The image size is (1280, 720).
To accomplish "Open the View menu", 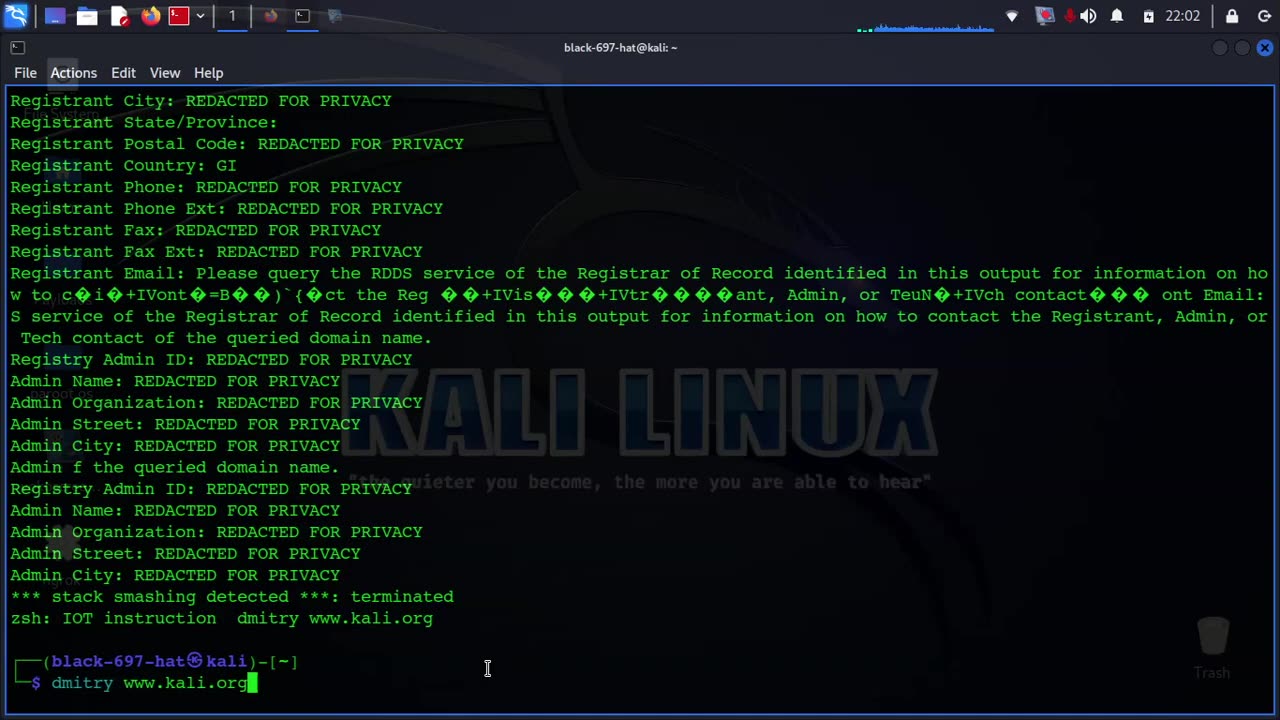I will pos(165,73).
